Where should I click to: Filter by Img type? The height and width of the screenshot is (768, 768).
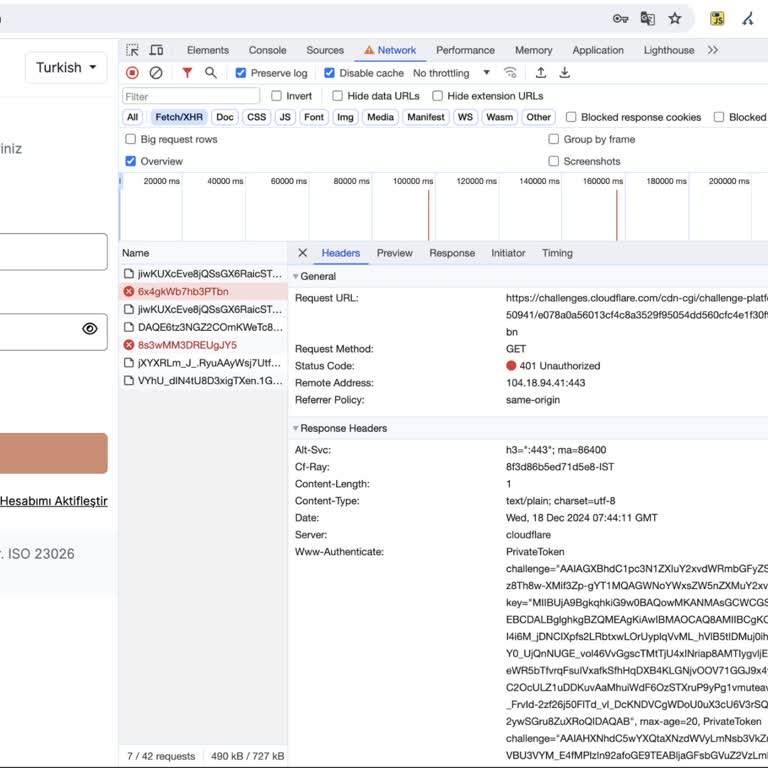(x=345, y=117)
